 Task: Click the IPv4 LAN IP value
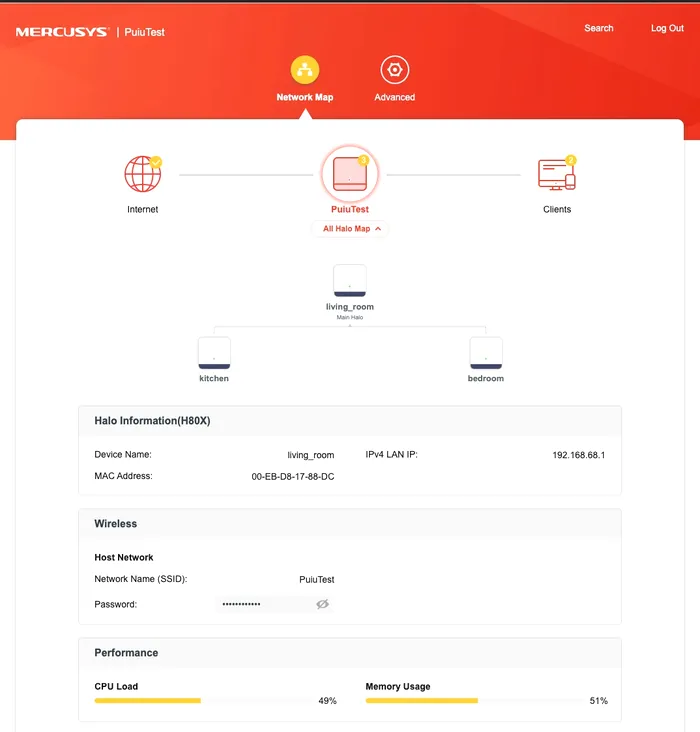pyautogui.click(x=578, y=455)
